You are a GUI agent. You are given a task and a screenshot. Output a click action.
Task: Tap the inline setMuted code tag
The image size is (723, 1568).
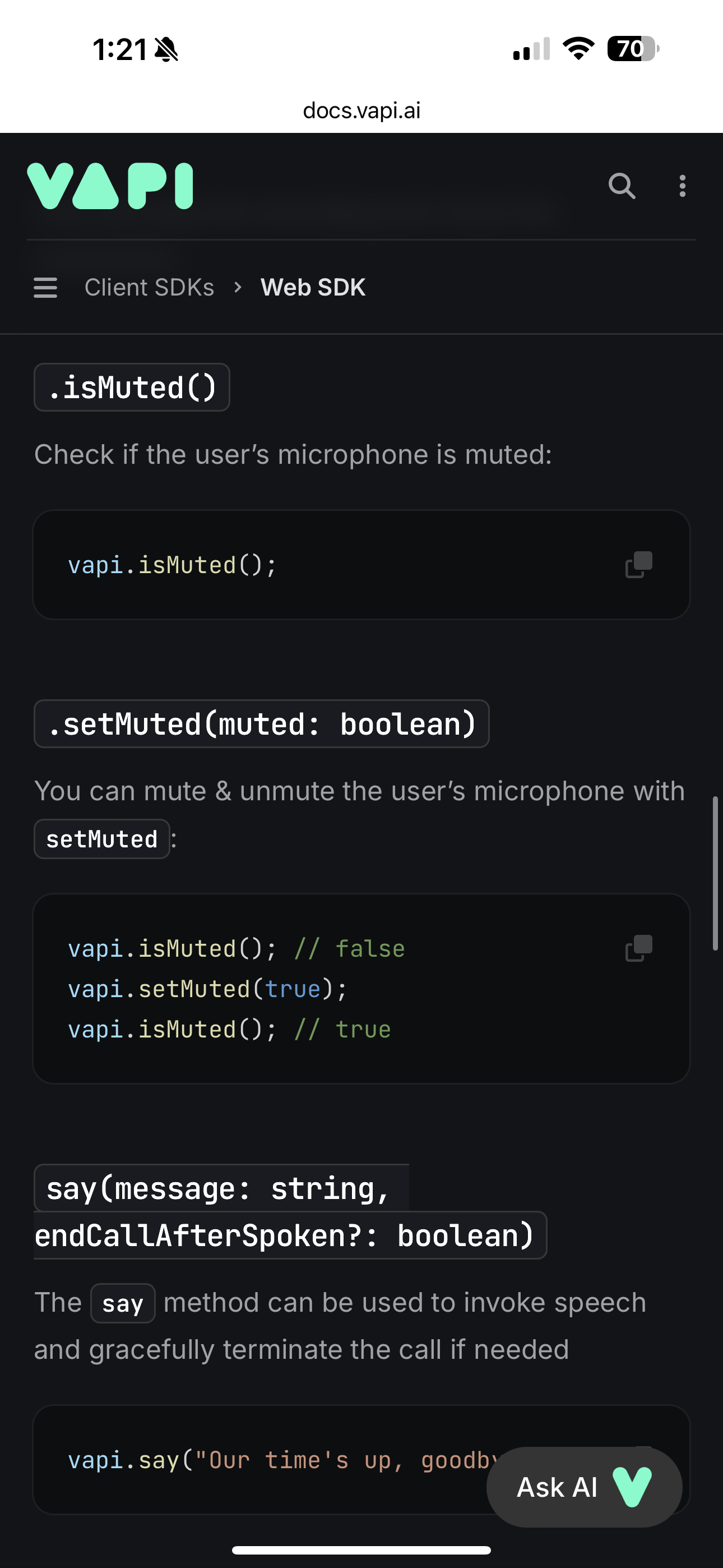click(101, 840)
